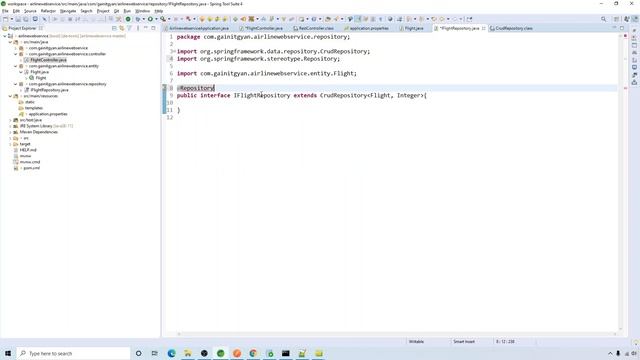The width and height of the screenshot is (640, 360).
Task: Switch to application.properties editor tab
Action: [x=367, y=28]
